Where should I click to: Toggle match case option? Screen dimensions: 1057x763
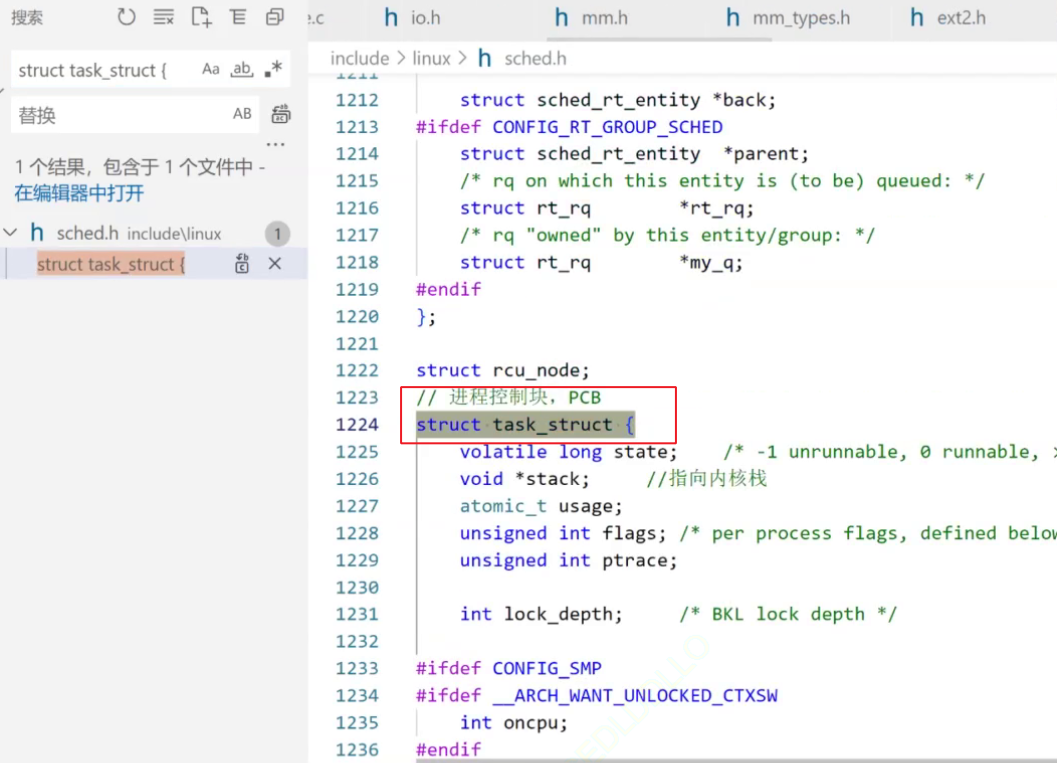coord(210,69)
